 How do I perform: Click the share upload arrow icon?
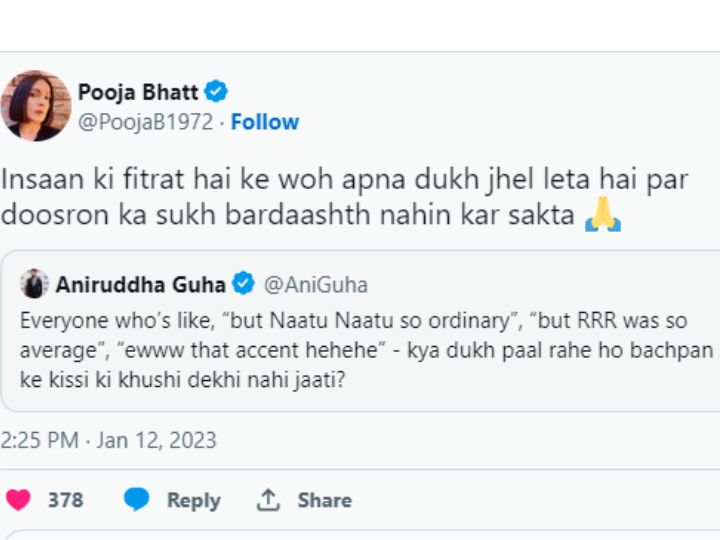[x=268, y=500]
